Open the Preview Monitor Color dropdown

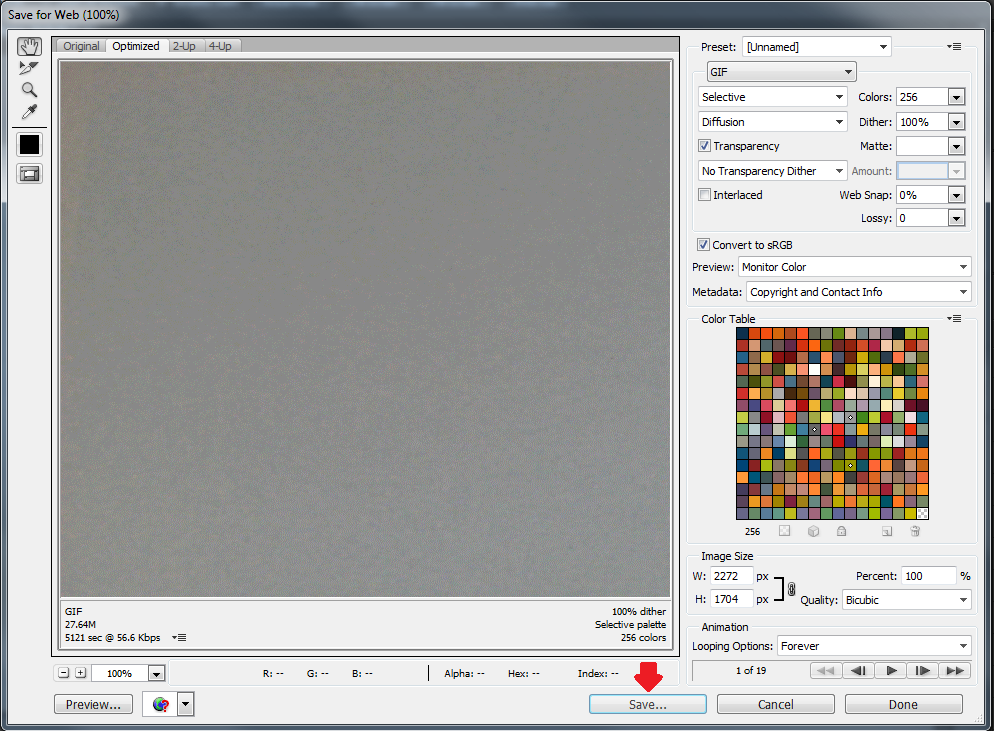(x=855, y=267)
